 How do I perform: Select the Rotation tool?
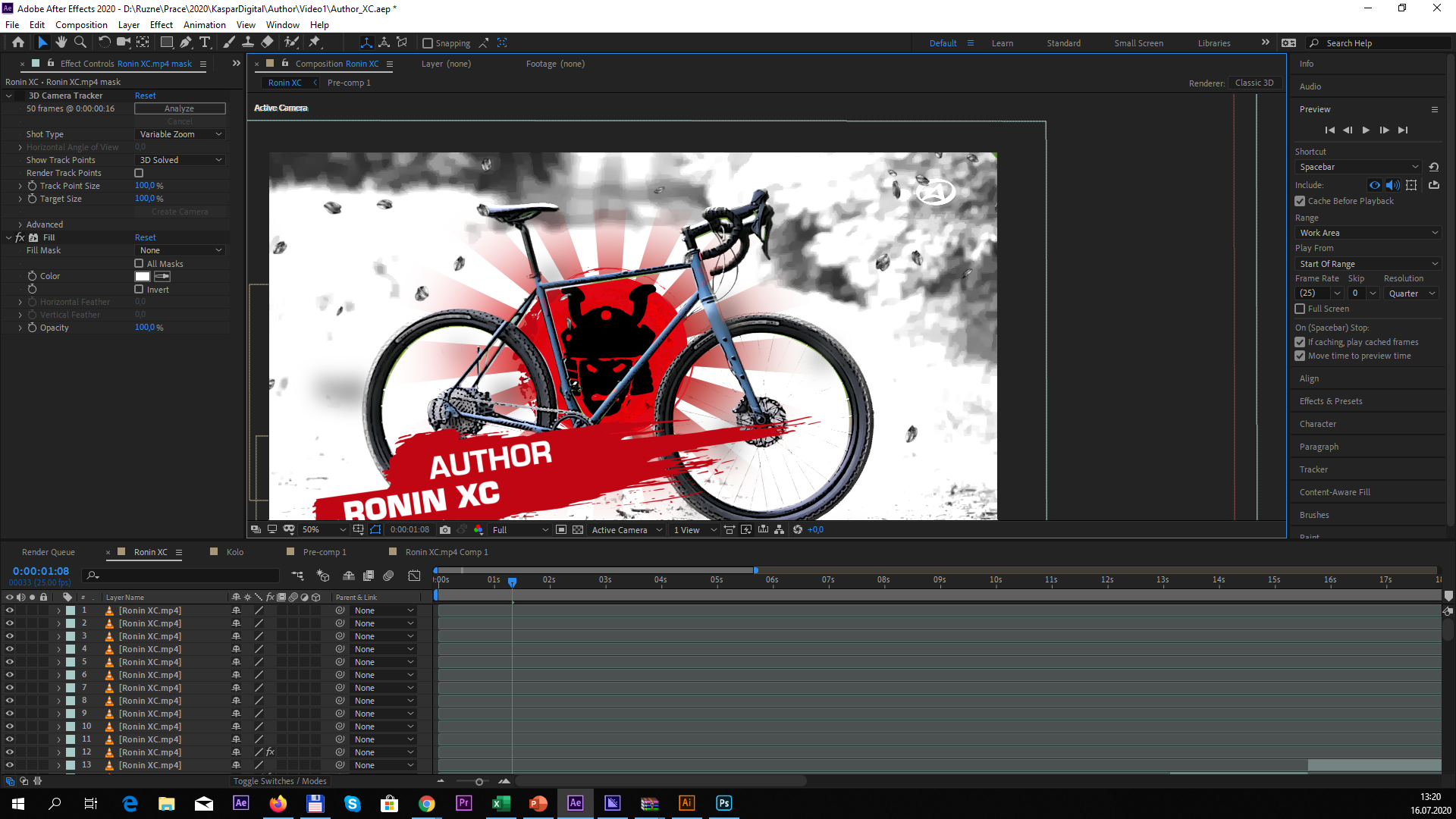coord(104,43)
